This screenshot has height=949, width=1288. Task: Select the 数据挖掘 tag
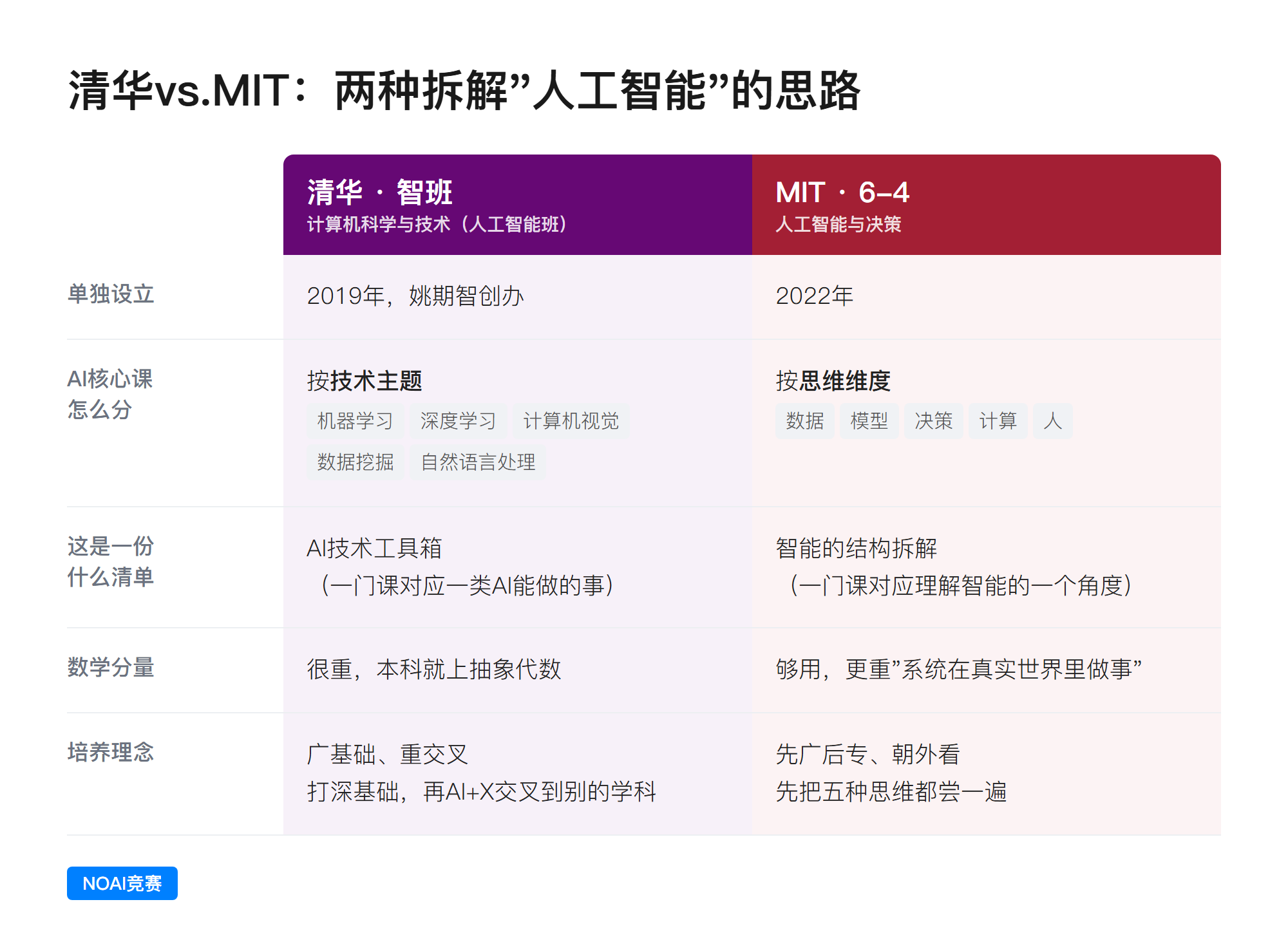pyautogui.click(x=355, y=462)
